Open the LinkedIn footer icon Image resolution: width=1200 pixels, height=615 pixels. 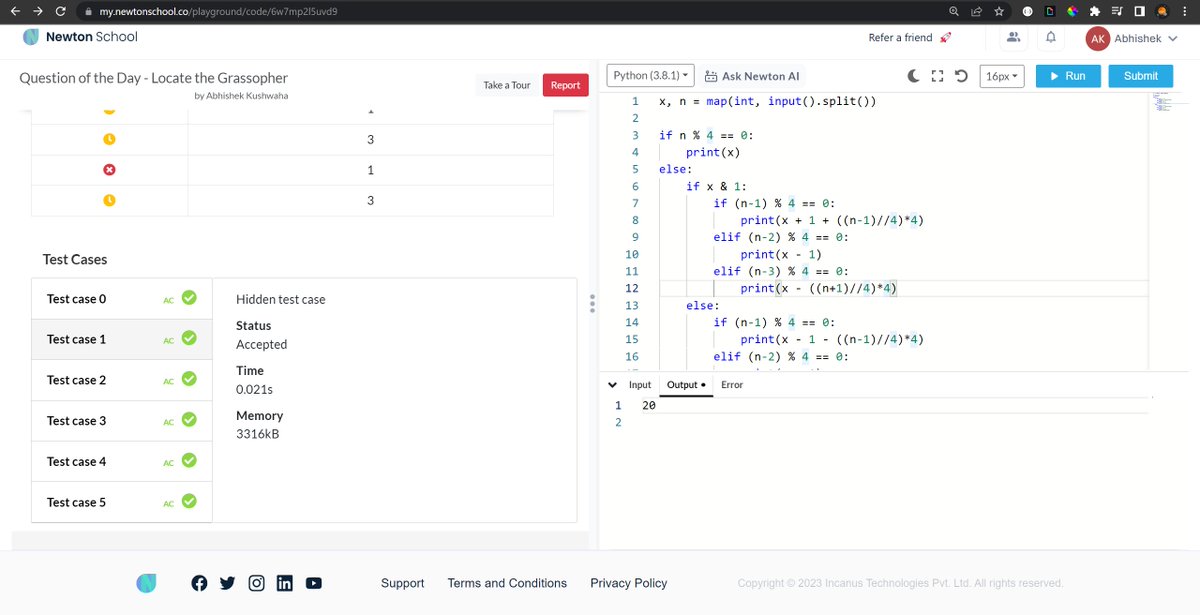click(284, 583)
